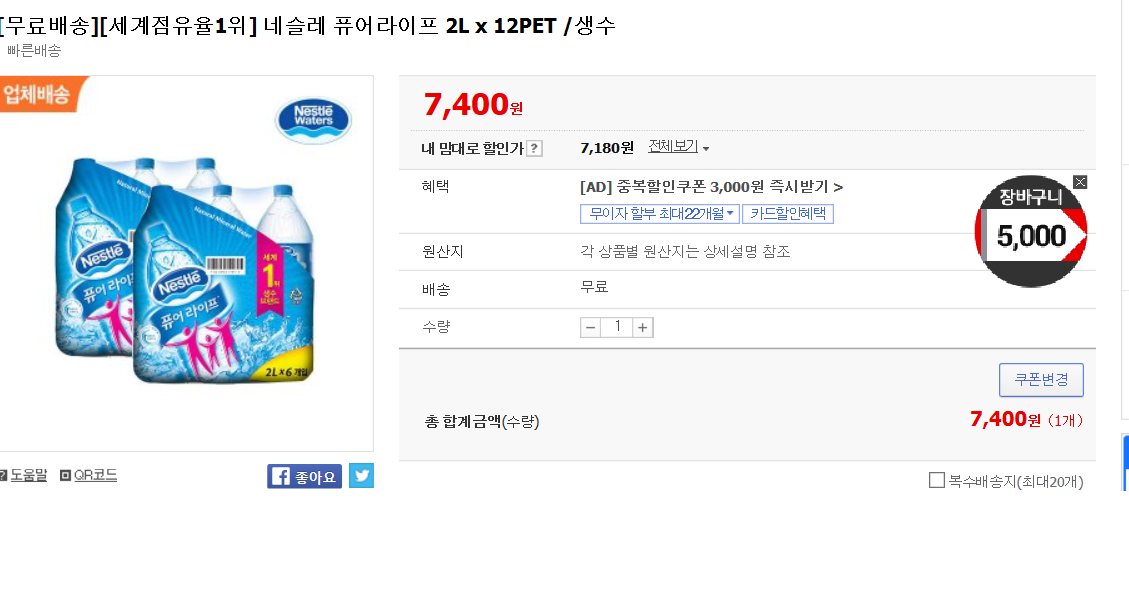Click the question mark beside 내 맘대로 할인가
This screenshot has width=1129, height=614.
pyautogui.click(x=535, y=149)
